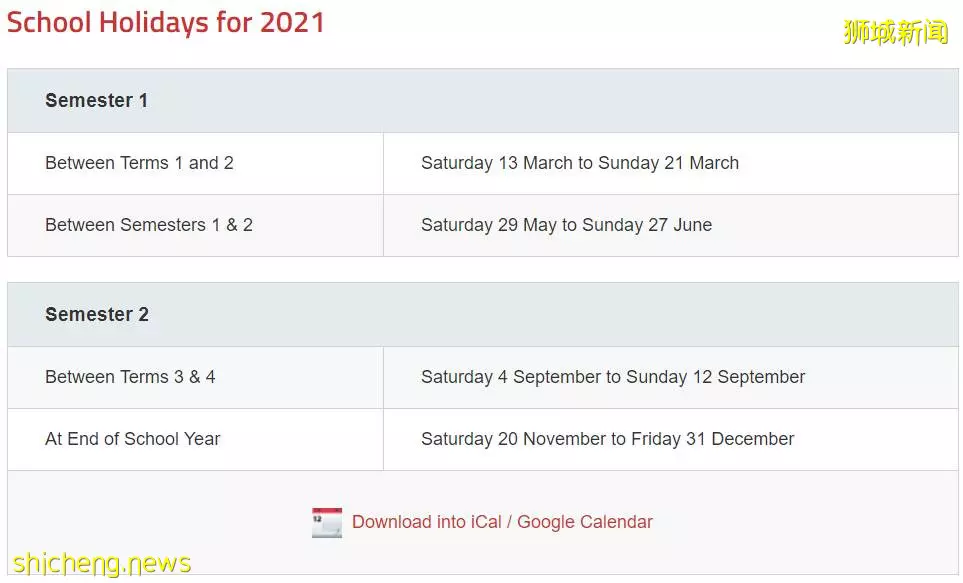Click the Between Terms 1 and 2 cell
The height and width of the screenshot is (583, 963).
click(195, 163)
